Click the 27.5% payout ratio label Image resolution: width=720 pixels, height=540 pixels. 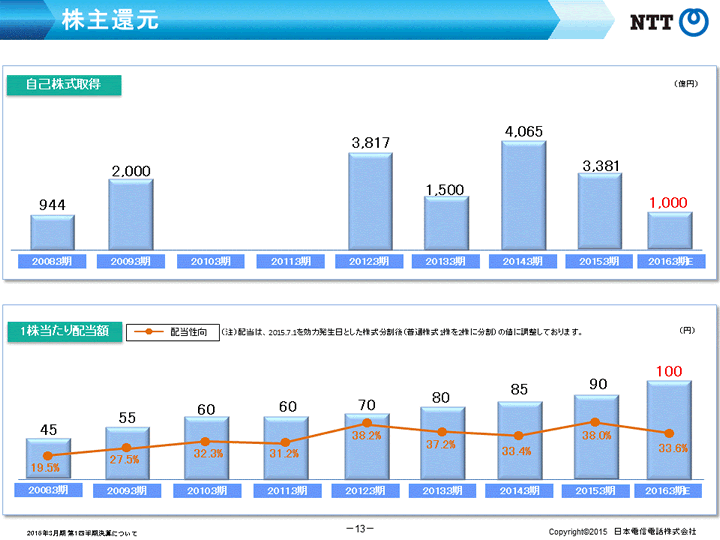click(124, 459)
